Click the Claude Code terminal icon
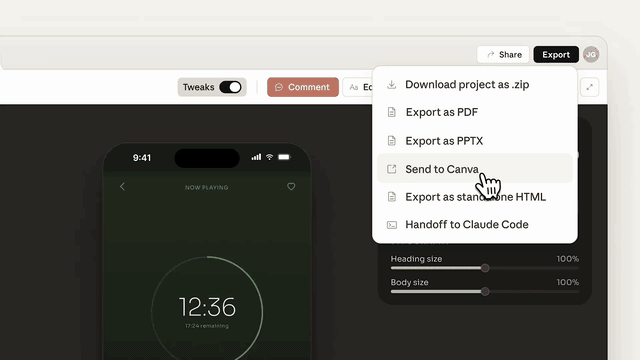The image size is (640, 360). click(391, 225)
